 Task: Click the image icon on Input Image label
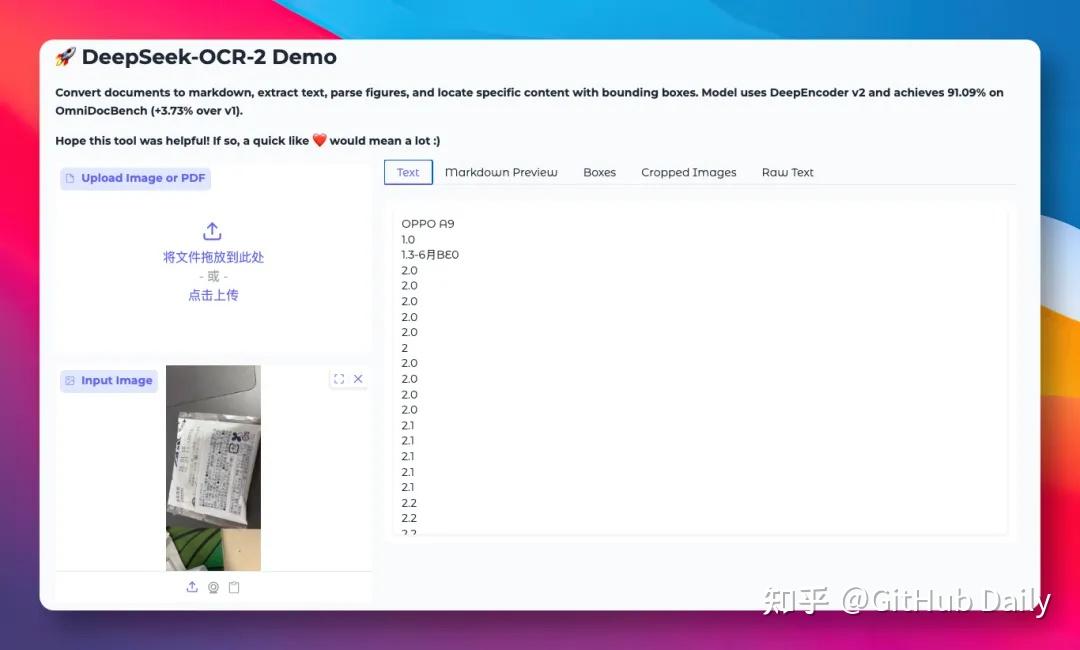click(70, 380)
